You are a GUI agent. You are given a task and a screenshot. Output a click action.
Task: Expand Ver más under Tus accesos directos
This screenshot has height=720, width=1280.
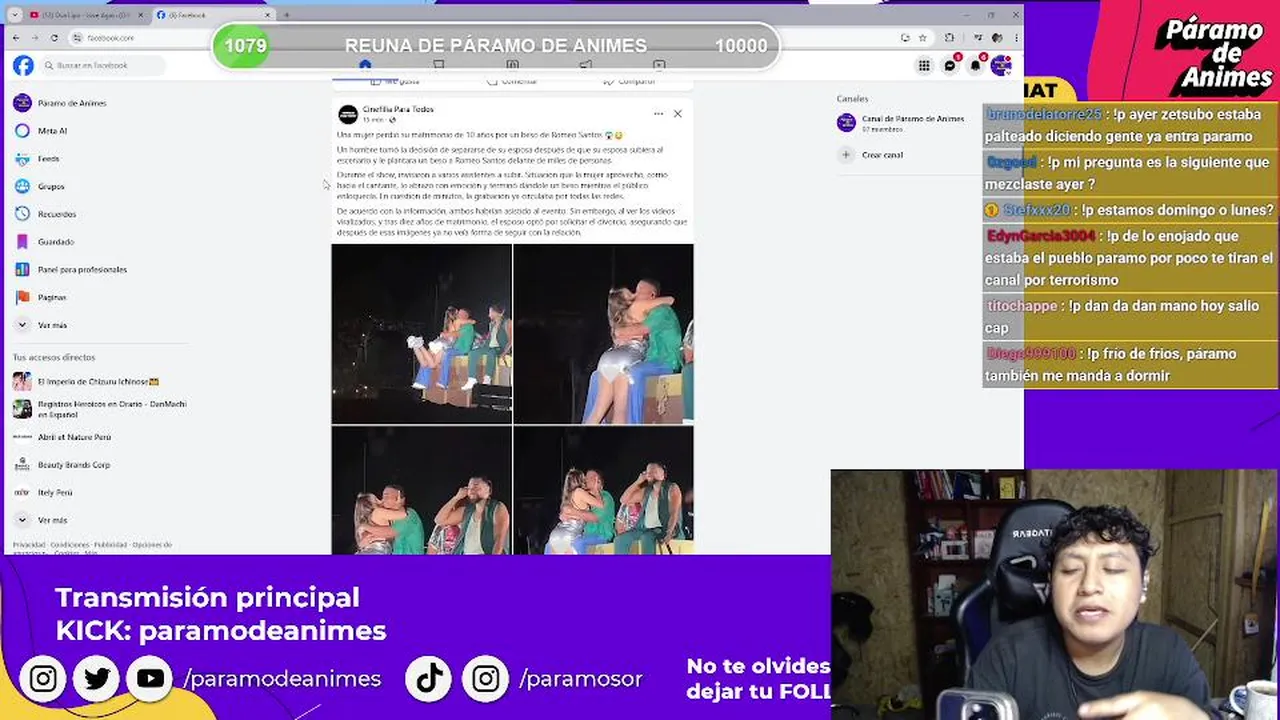pos(41,520)
